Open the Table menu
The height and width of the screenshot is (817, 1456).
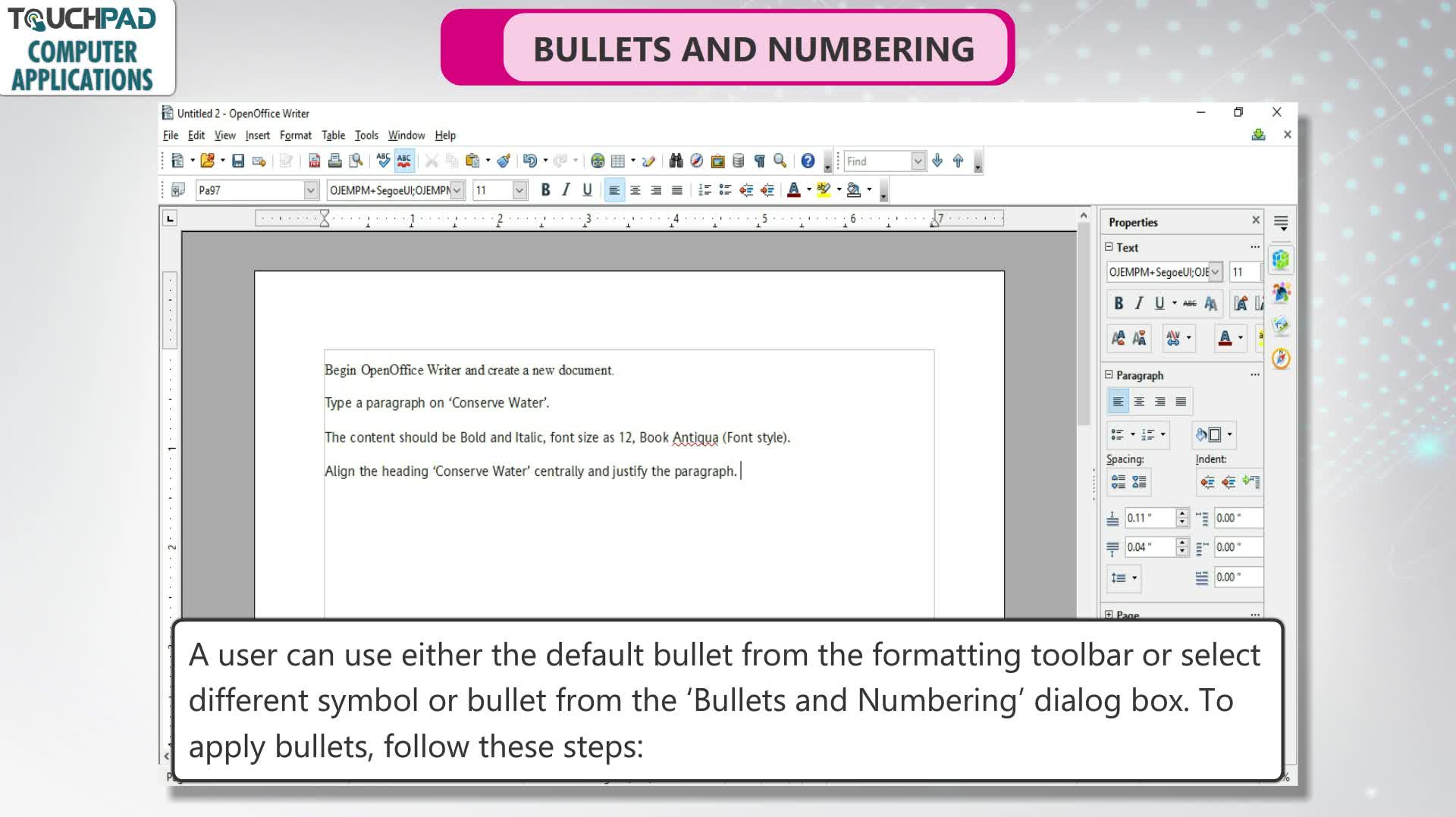(x=334, y=136)
